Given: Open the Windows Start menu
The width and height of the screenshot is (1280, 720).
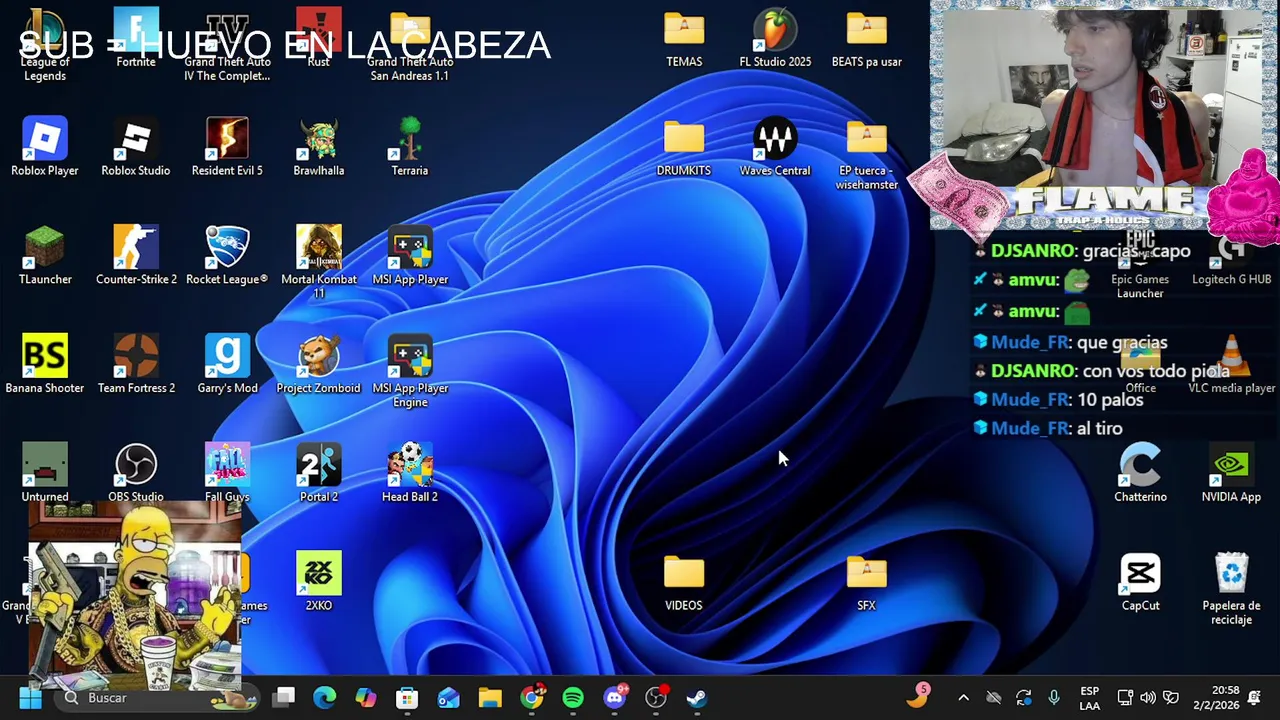Looking at the screenshot, I should tap(30, 698).
